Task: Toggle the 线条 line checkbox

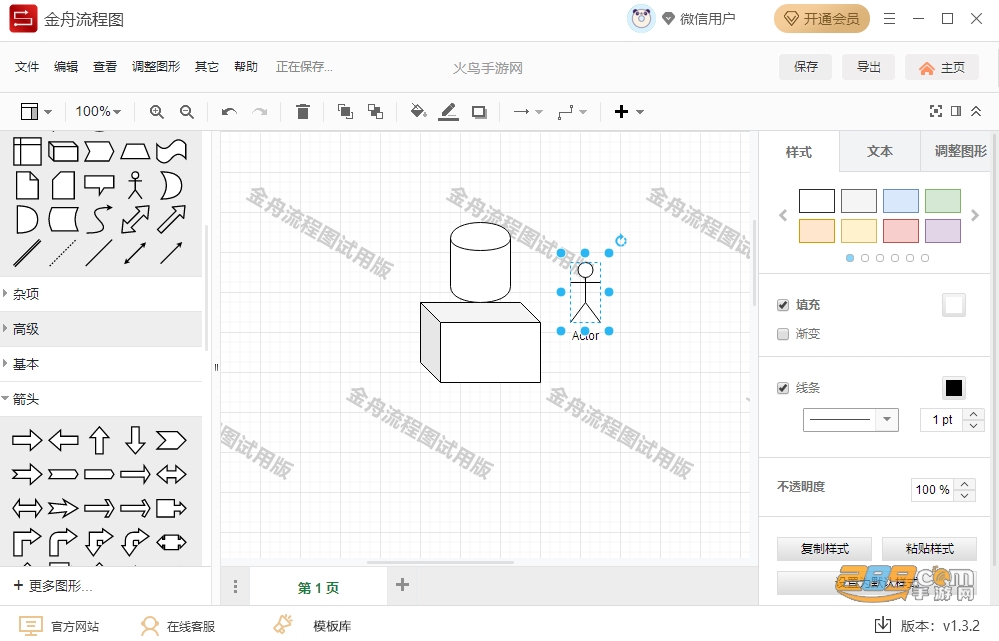Action: click(x=783, y=388)
